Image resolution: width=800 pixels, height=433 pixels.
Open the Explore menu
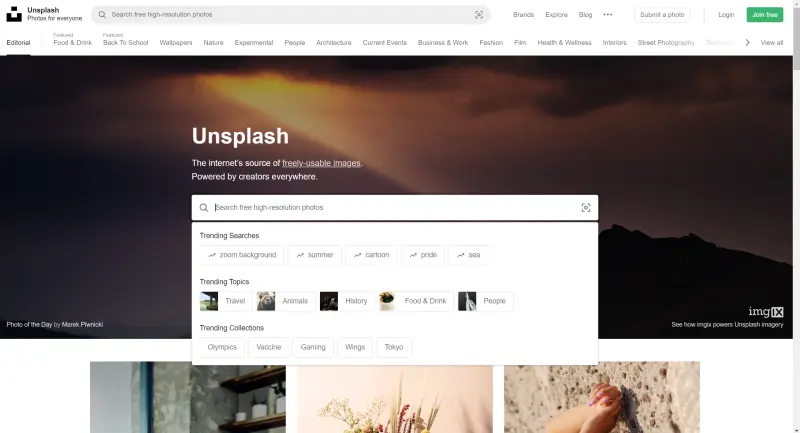pos(556,15)
